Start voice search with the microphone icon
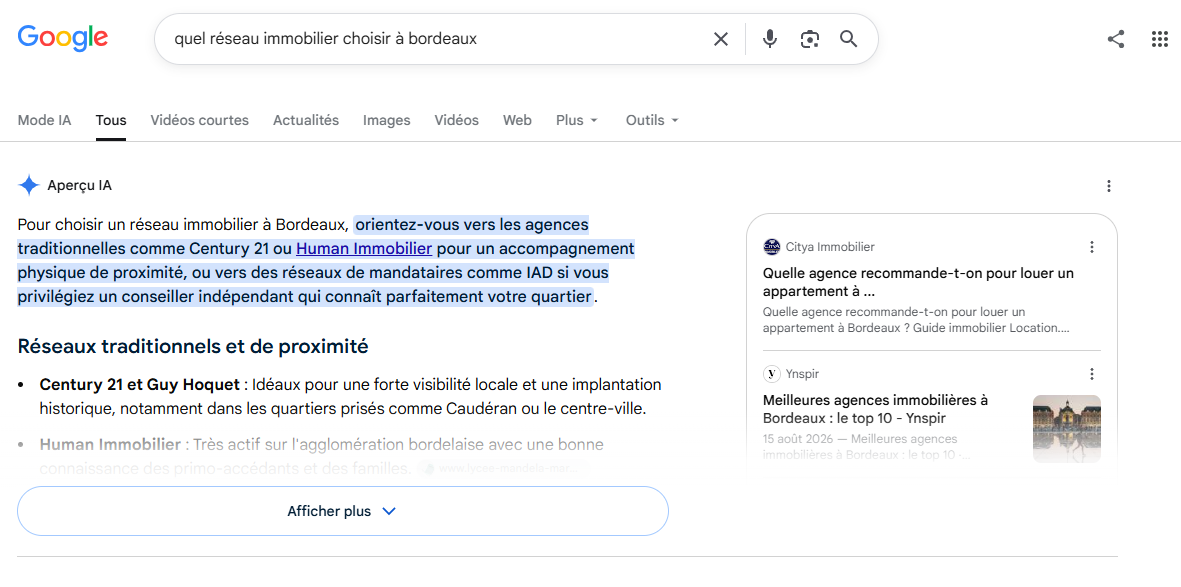Image resolution: width=1181 pixels, height=587 pixels. tap(769, 39)
